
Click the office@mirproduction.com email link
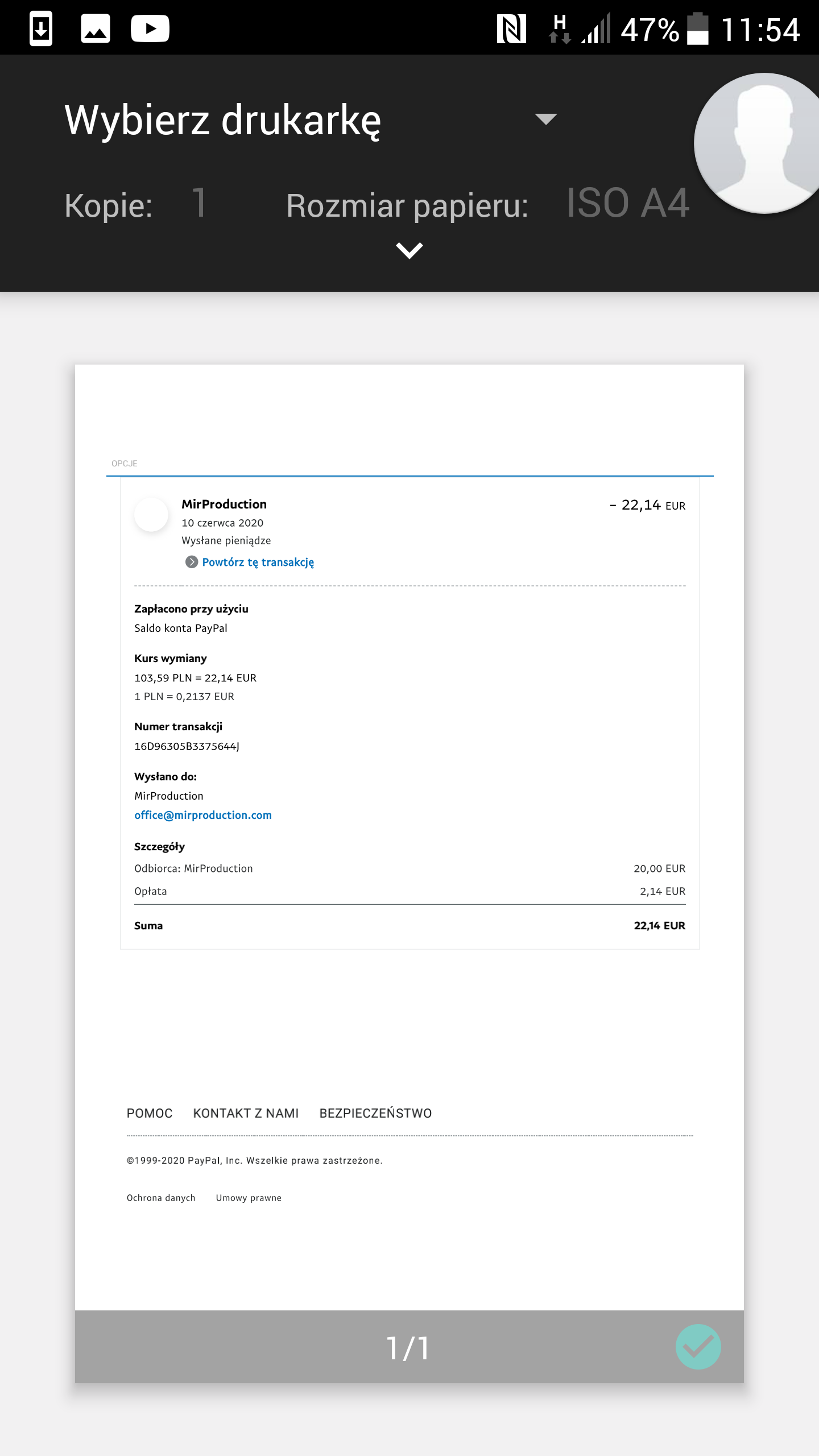coord(203,815)
